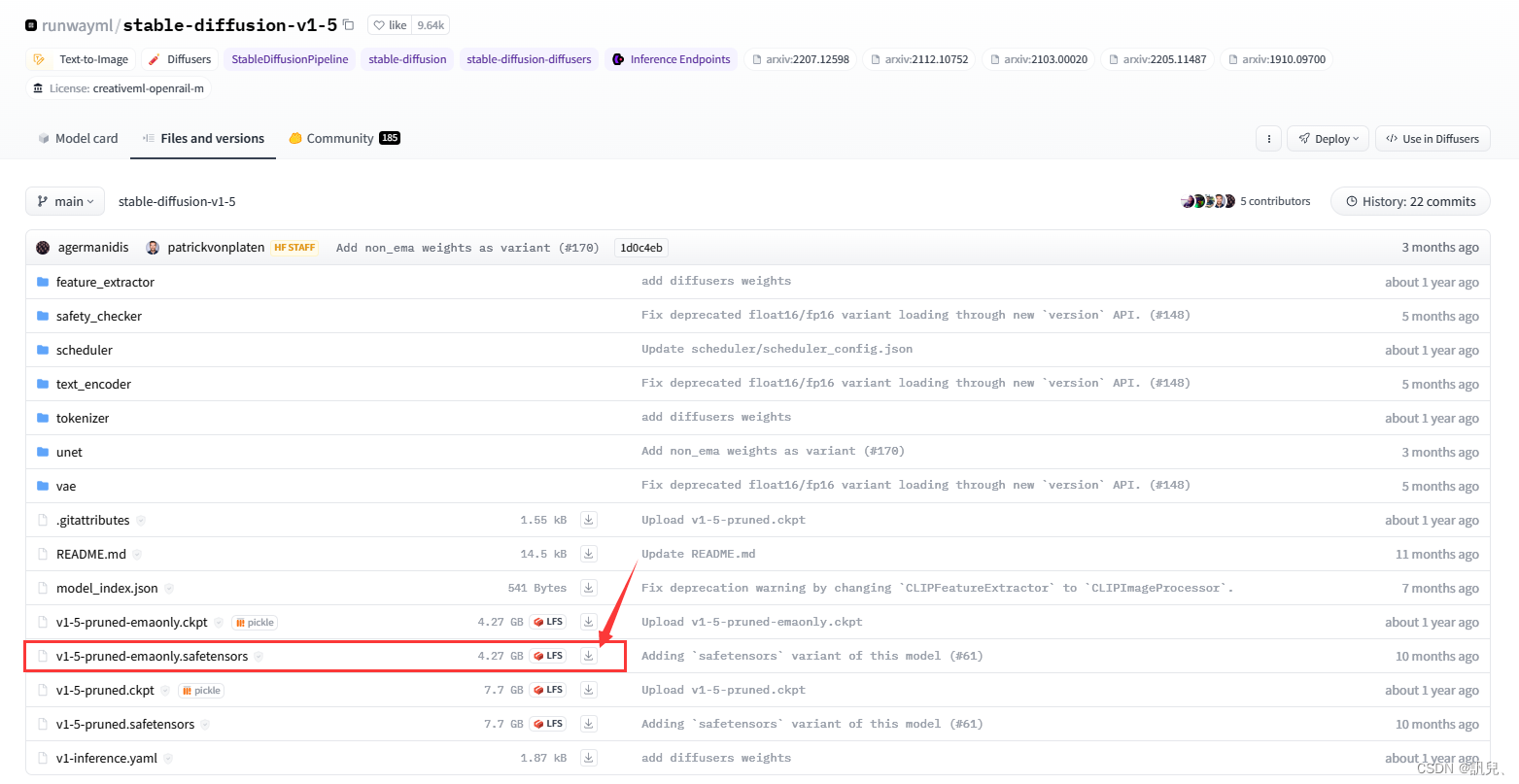Open the unet folder
Screen dimensions: 1519x784
pos(69,452)
